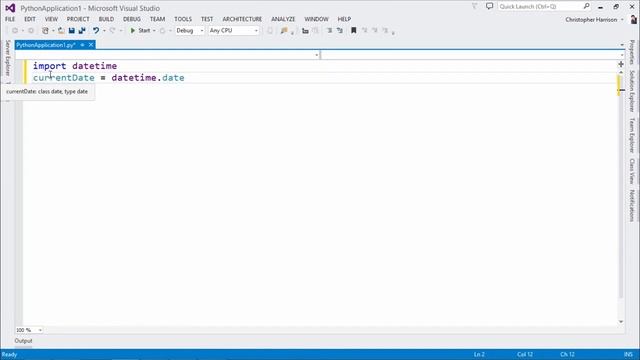Open the Class View side tab
Screen dimensions: 640x360
pos(632,171)
